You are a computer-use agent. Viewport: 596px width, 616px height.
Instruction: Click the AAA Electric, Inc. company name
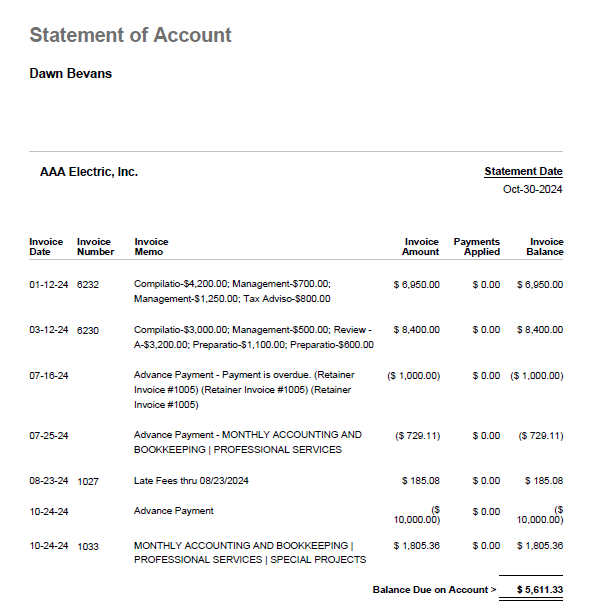pos(89,172)
